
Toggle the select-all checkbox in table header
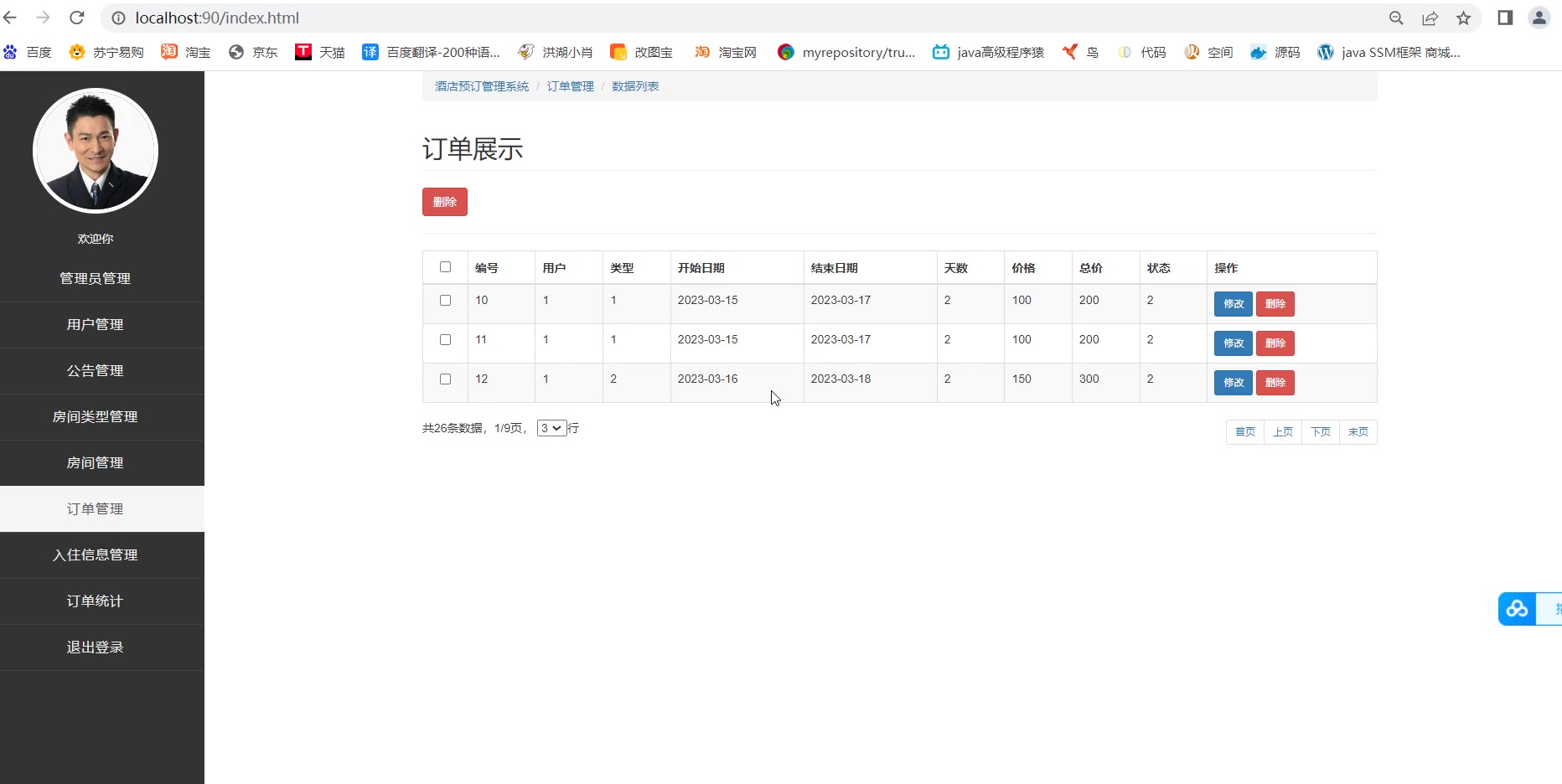(x=445, y=267)
